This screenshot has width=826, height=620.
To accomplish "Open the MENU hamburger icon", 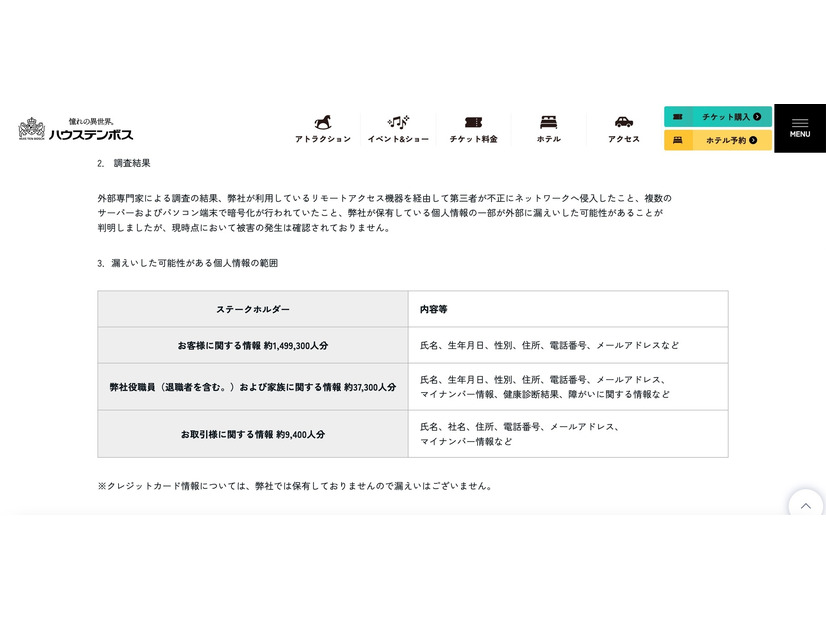I will pyautogui.click(x=799, y=122).
